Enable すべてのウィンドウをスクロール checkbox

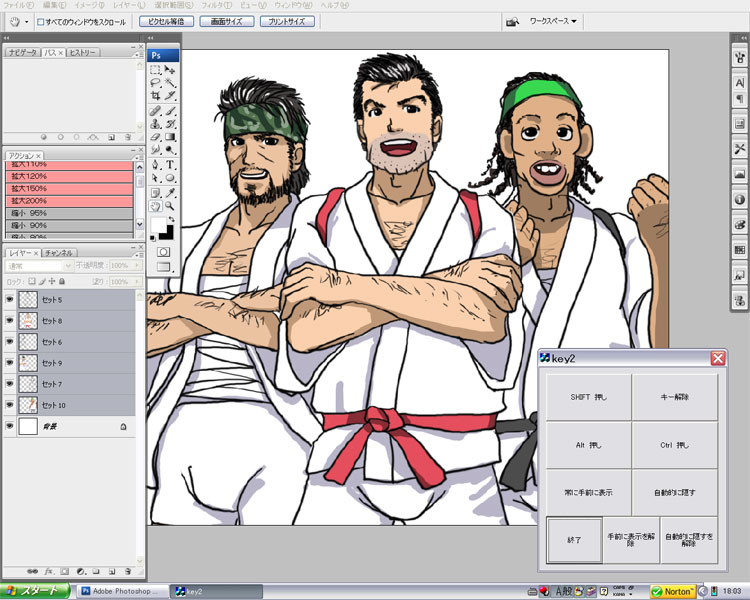pos(40,21)
